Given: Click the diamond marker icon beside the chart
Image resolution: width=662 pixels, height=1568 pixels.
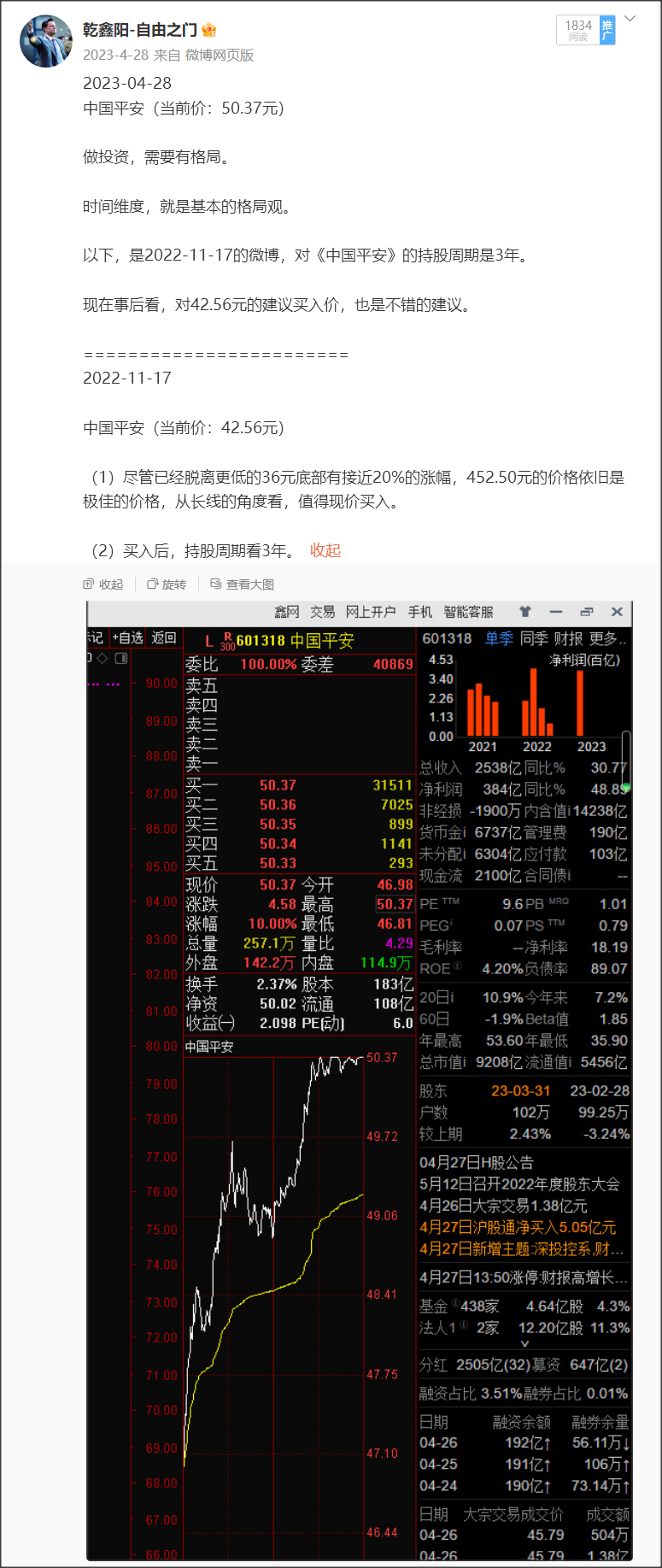Looking at the screenshot, I should tap(103, 658).
